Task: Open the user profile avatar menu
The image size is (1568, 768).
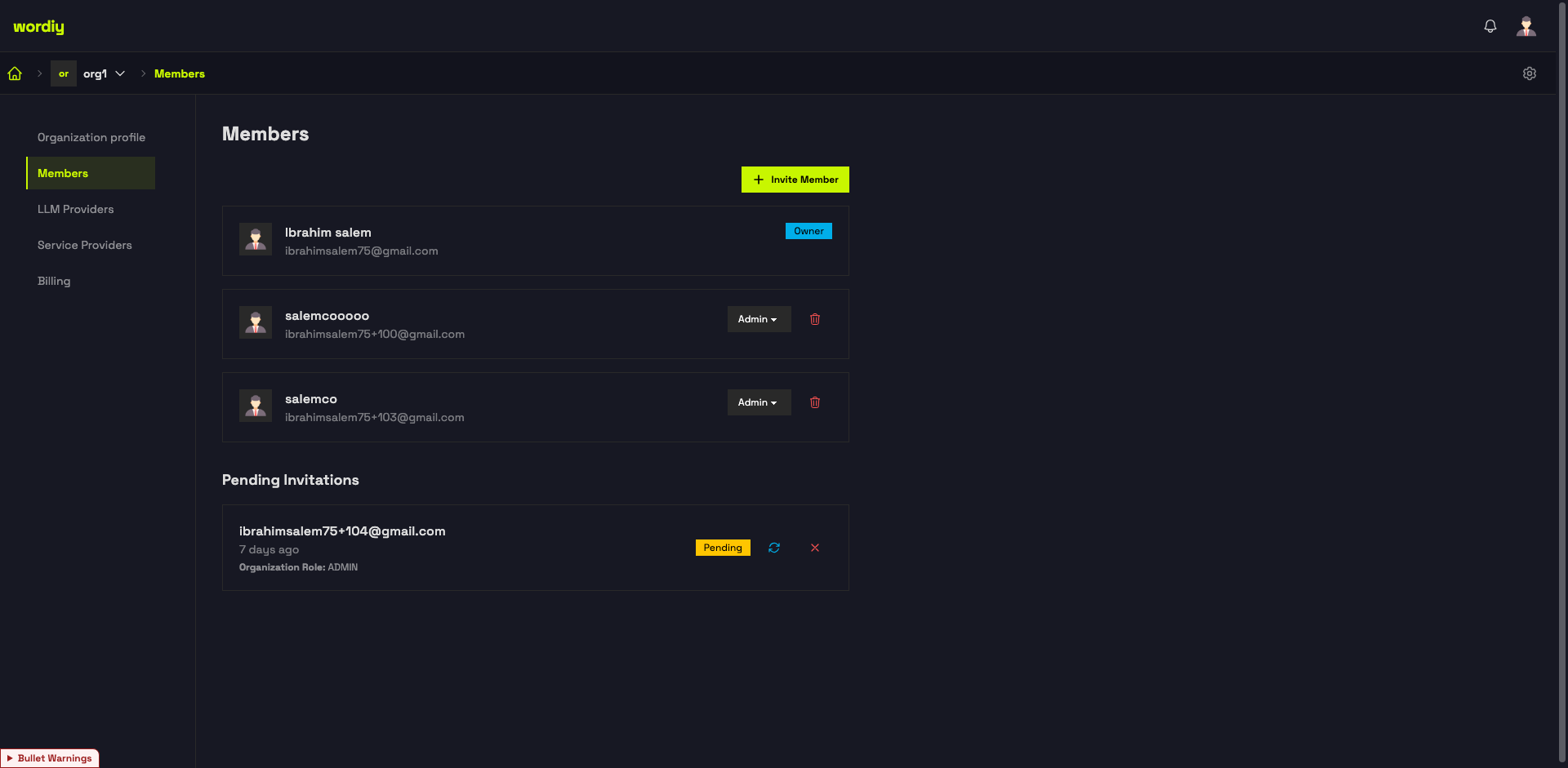Action: pos(1526,26)
